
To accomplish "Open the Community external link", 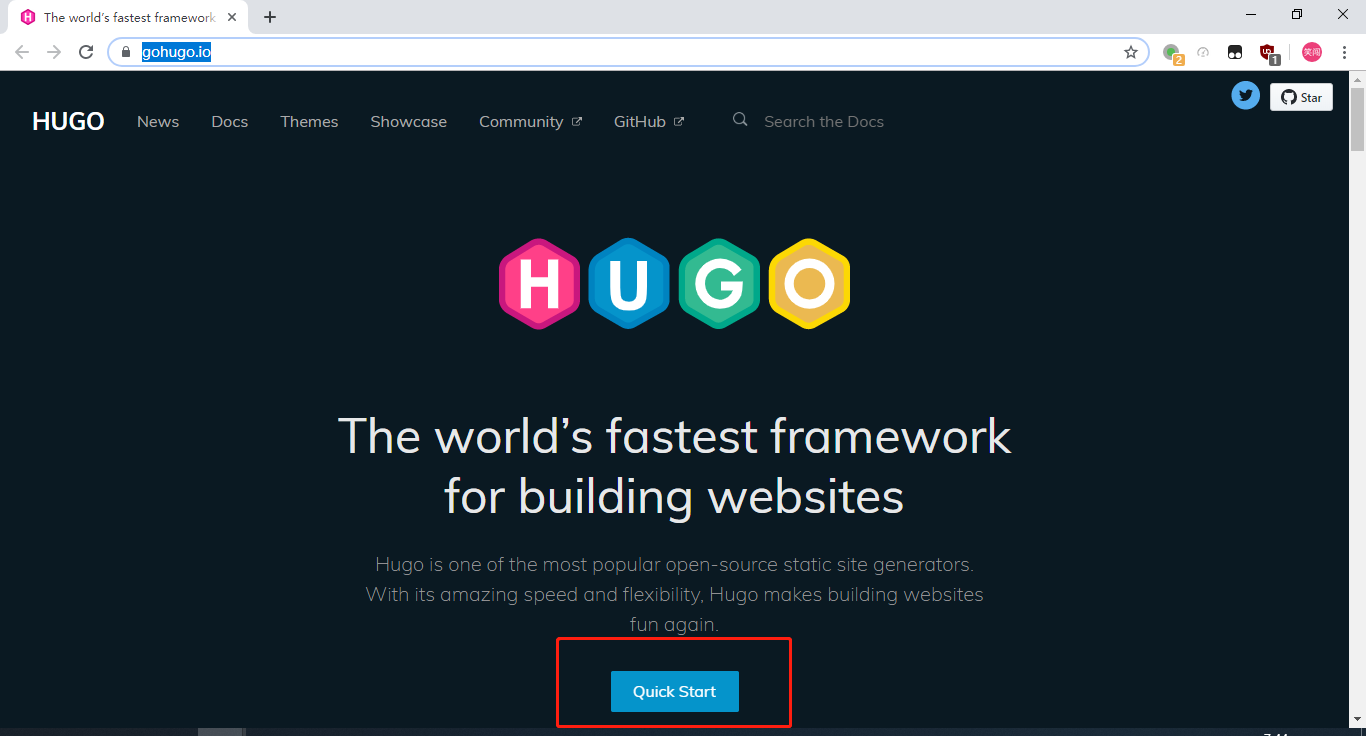I will tap(530, 122).
